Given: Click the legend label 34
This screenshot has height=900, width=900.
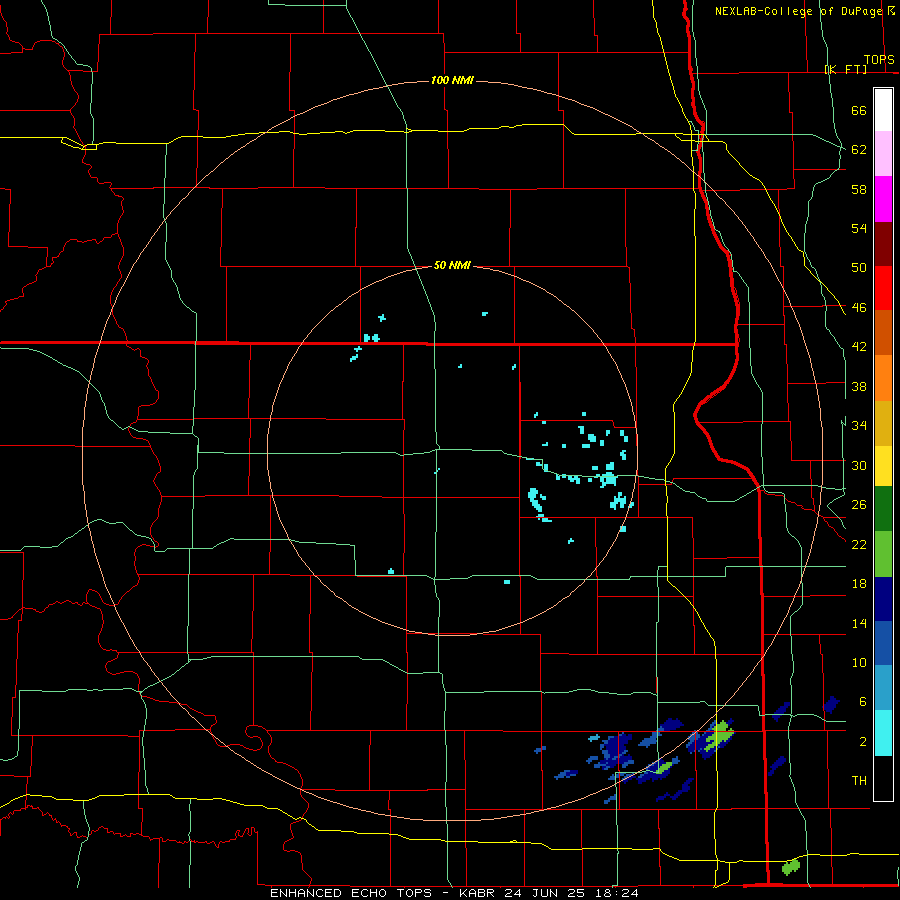Looking at the screenshot, I should 859,425.
